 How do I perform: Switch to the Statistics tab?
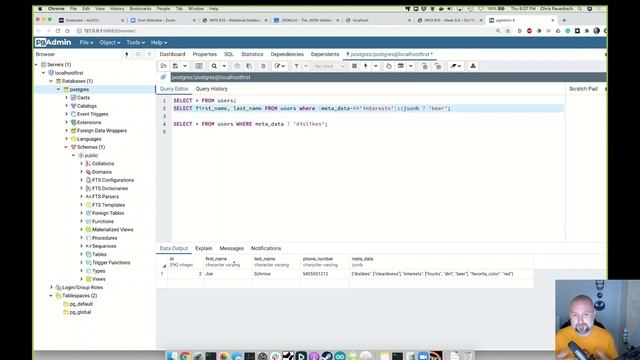[x=252, y=54]
